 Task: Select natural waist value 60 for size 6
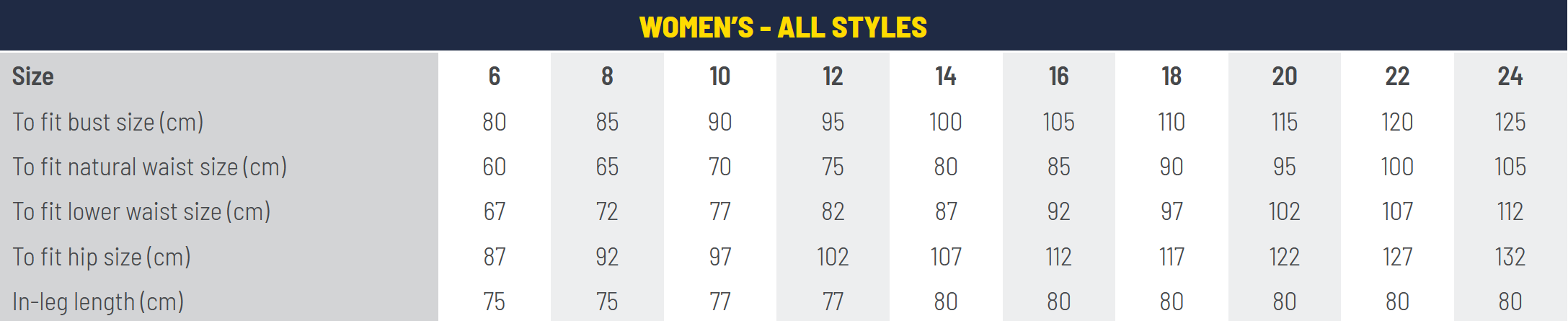(494, 167)
